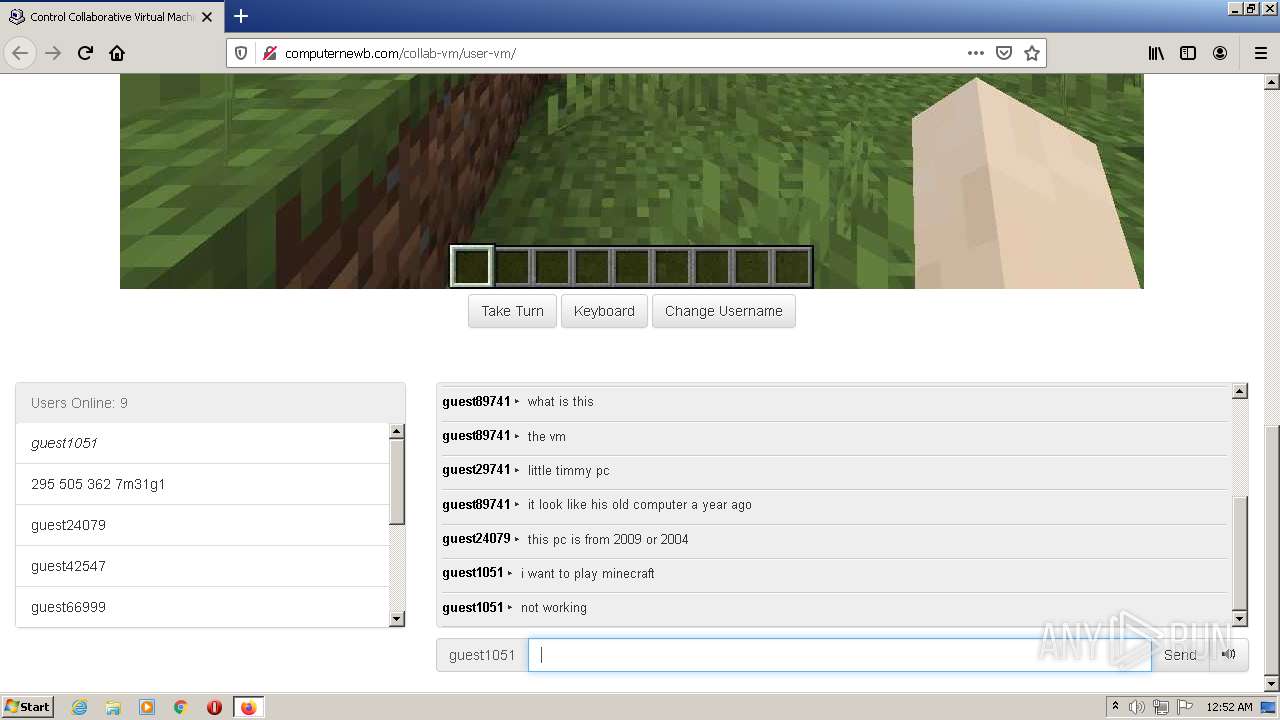
Task: Select user guest24079 in list
Action: [x=202, y=525]
